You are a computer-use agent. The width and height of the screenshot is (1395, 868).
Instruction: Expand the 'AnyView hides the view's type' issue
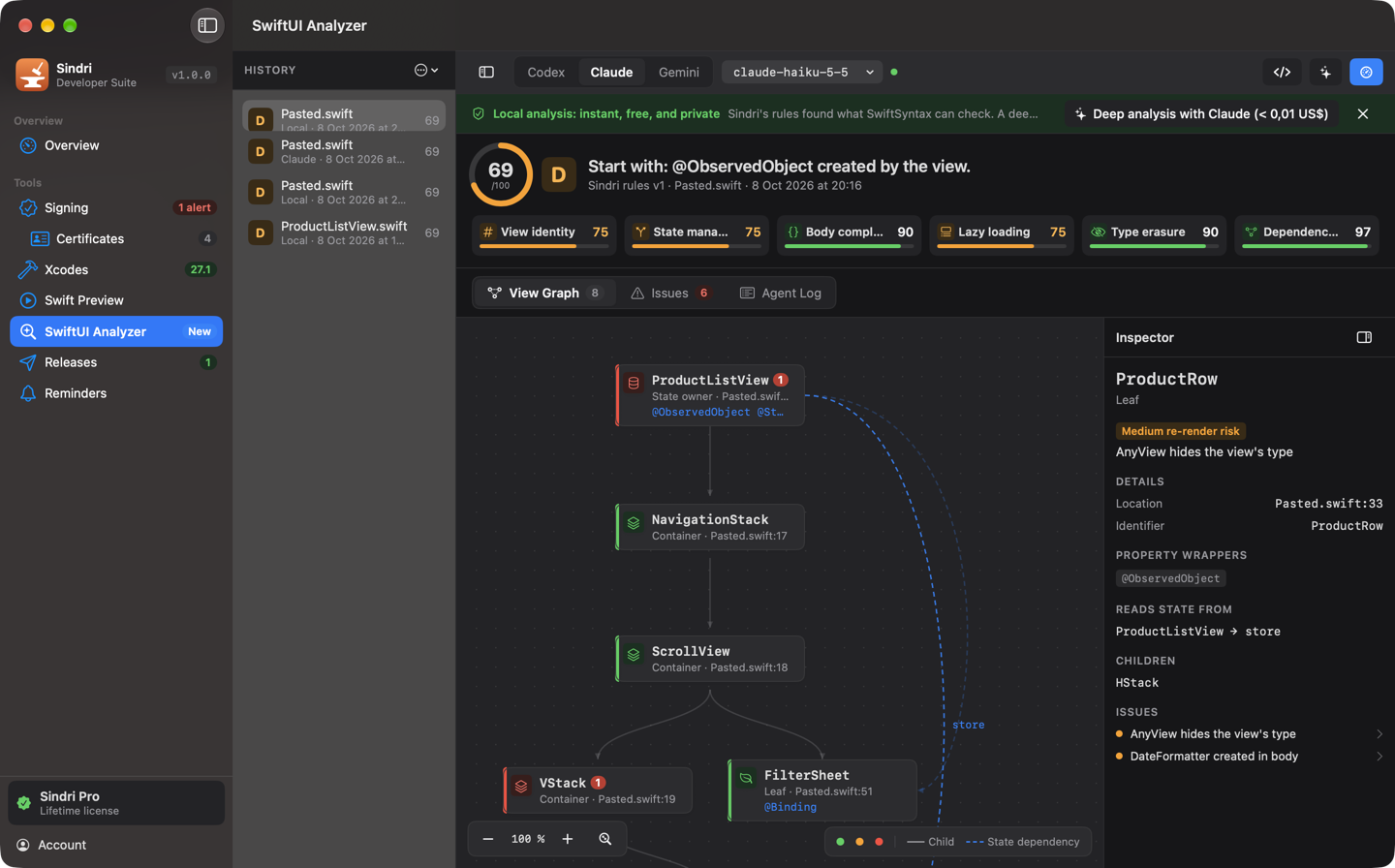coord(1249,734)
